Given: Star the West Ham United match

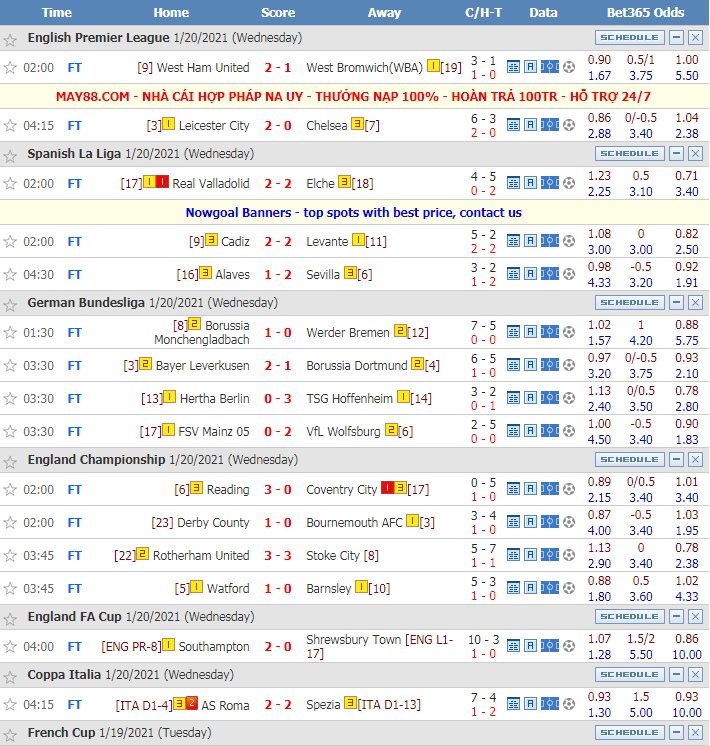Looking at the screenshot, I should point(10,68).
